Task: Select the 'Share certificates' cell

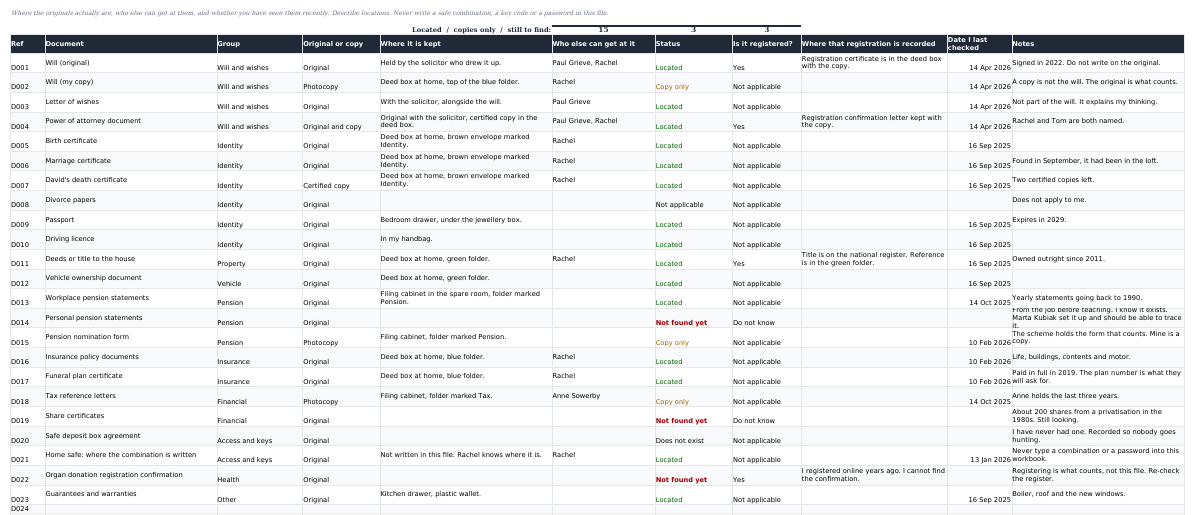Action: 131,417
